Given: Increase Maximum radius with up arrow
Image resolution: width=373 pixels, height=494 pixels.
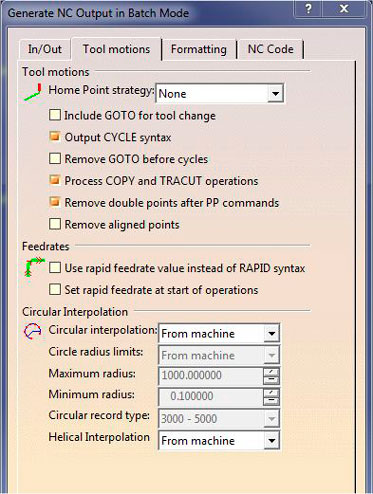Looking at the screenshot, I should (x=271, y=372).
